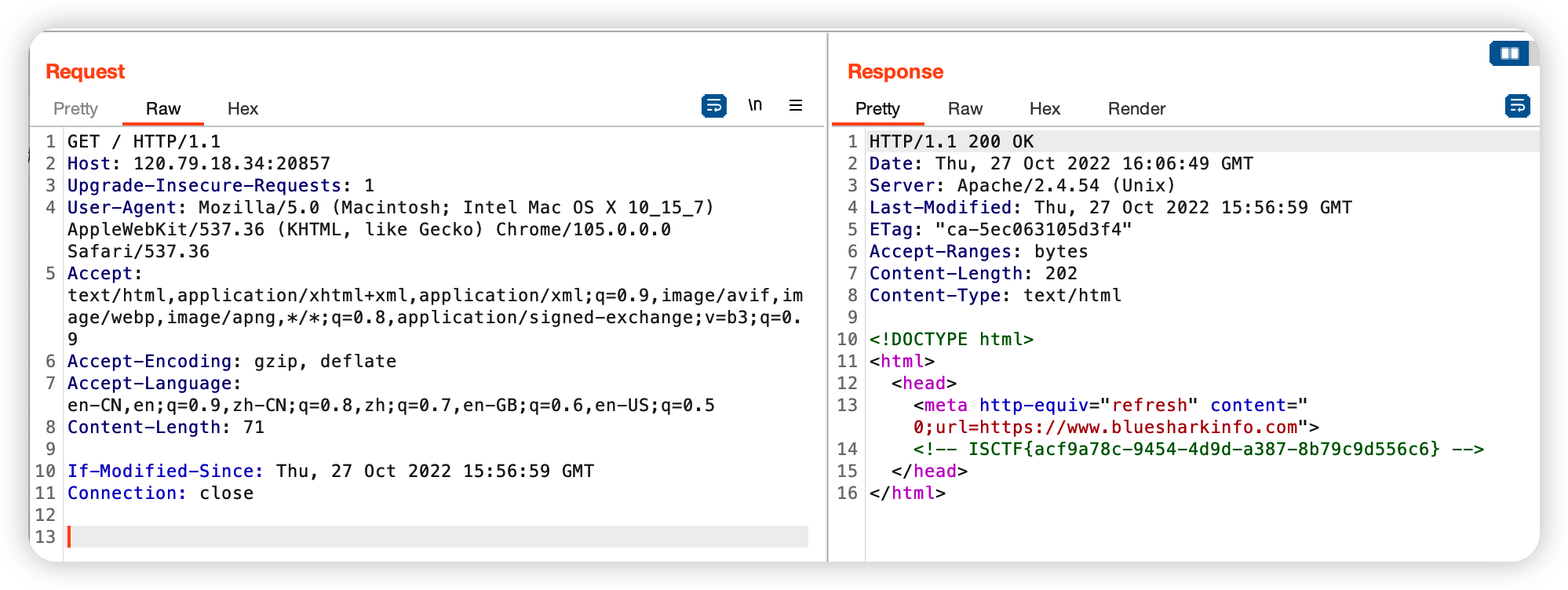
Task: Toggle word wrap icon in Response panel
Action: click(1517, 106)
